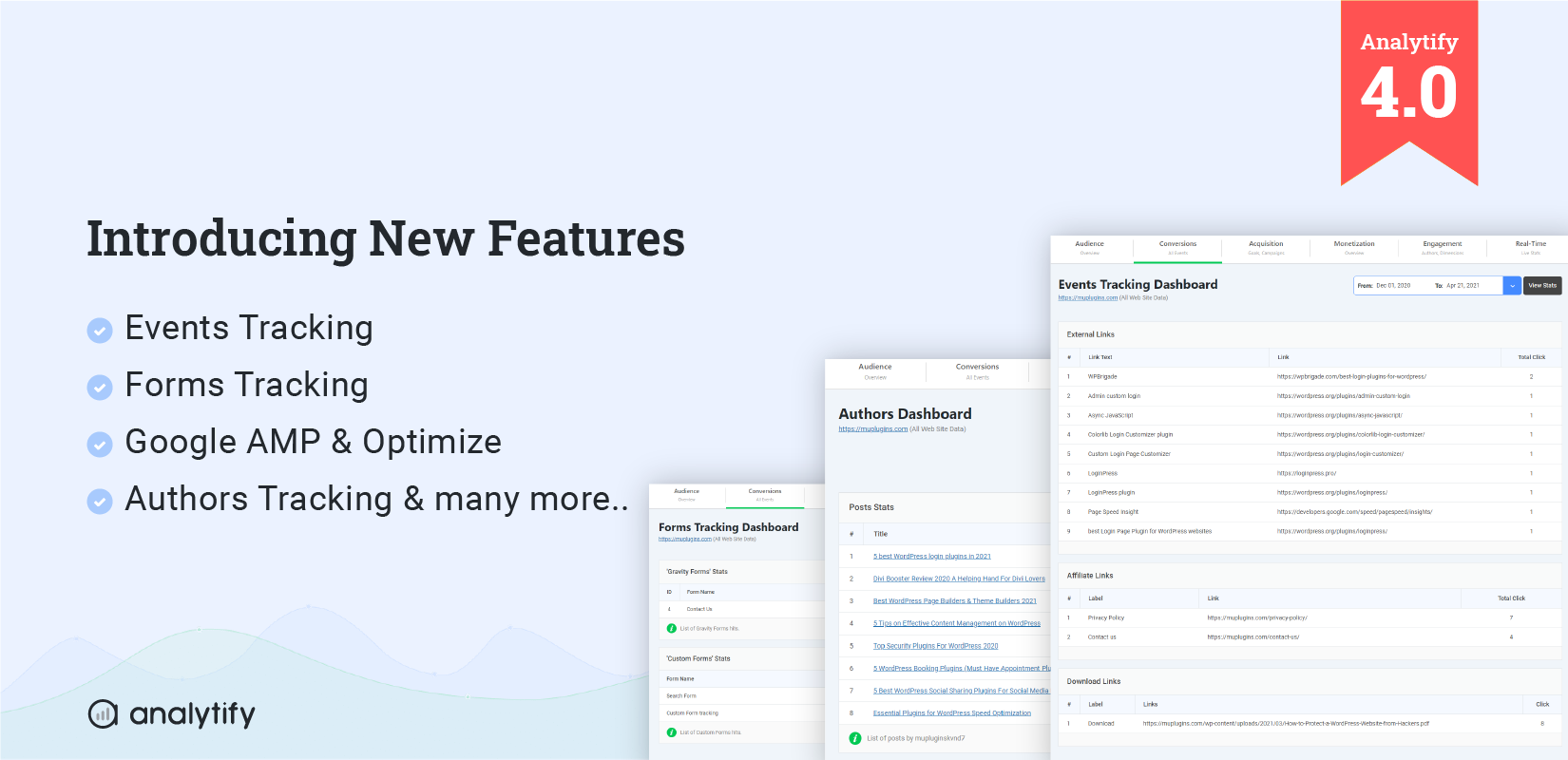Image resolution: width=1568 pixels, height=760 pixels.
Task: Open muplugins.com link under Events Tracking Dashboard
Action: (x=1087, y=298)
